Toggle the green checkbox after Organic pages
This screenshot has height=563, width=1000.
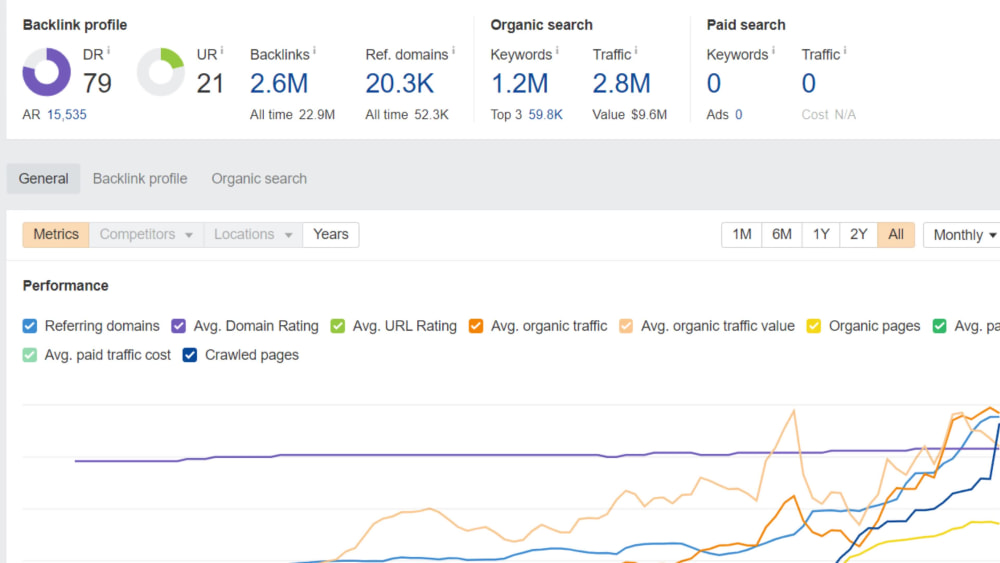pyautogui.click(x=939, y=326)
